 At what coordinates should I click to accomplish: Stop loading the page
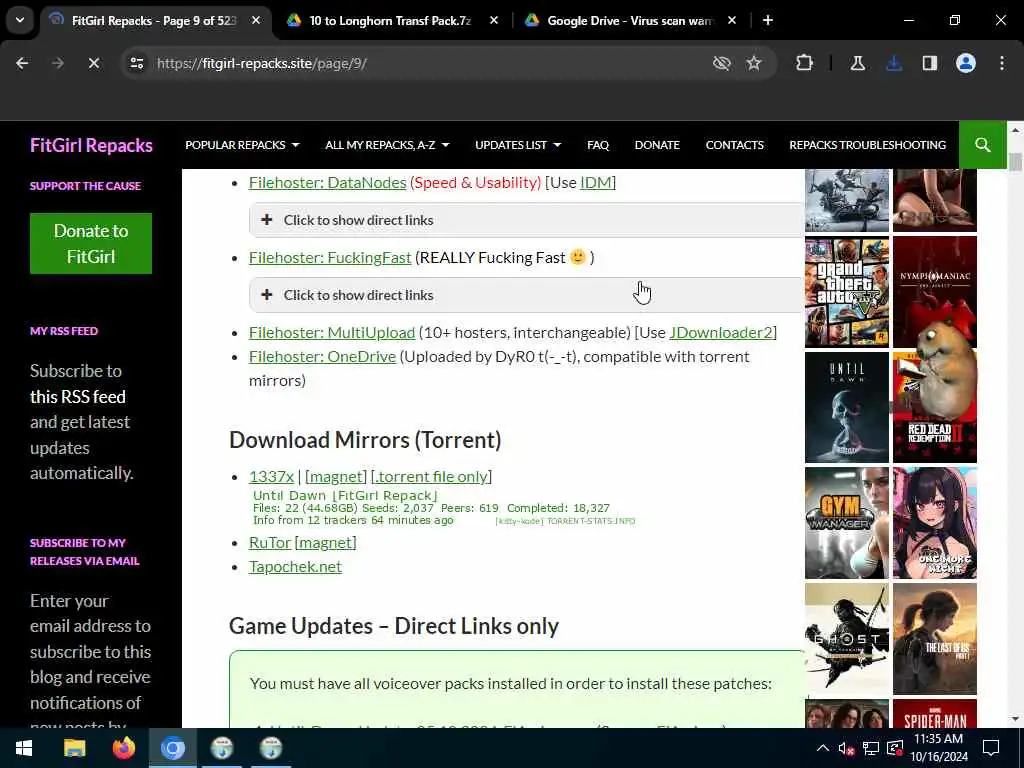click(93, 63)
